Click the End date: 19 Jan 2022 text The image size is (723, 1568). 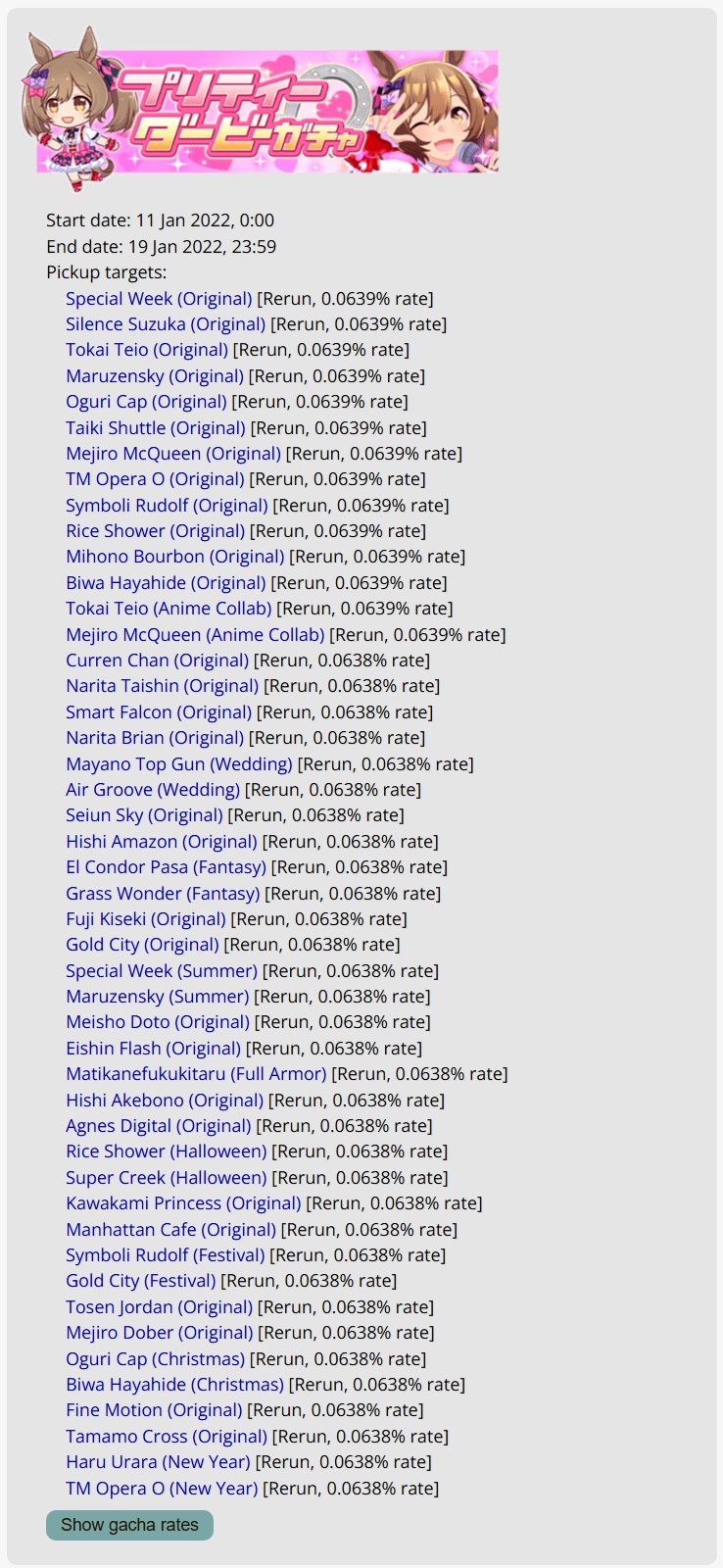(x=162, y=247)
